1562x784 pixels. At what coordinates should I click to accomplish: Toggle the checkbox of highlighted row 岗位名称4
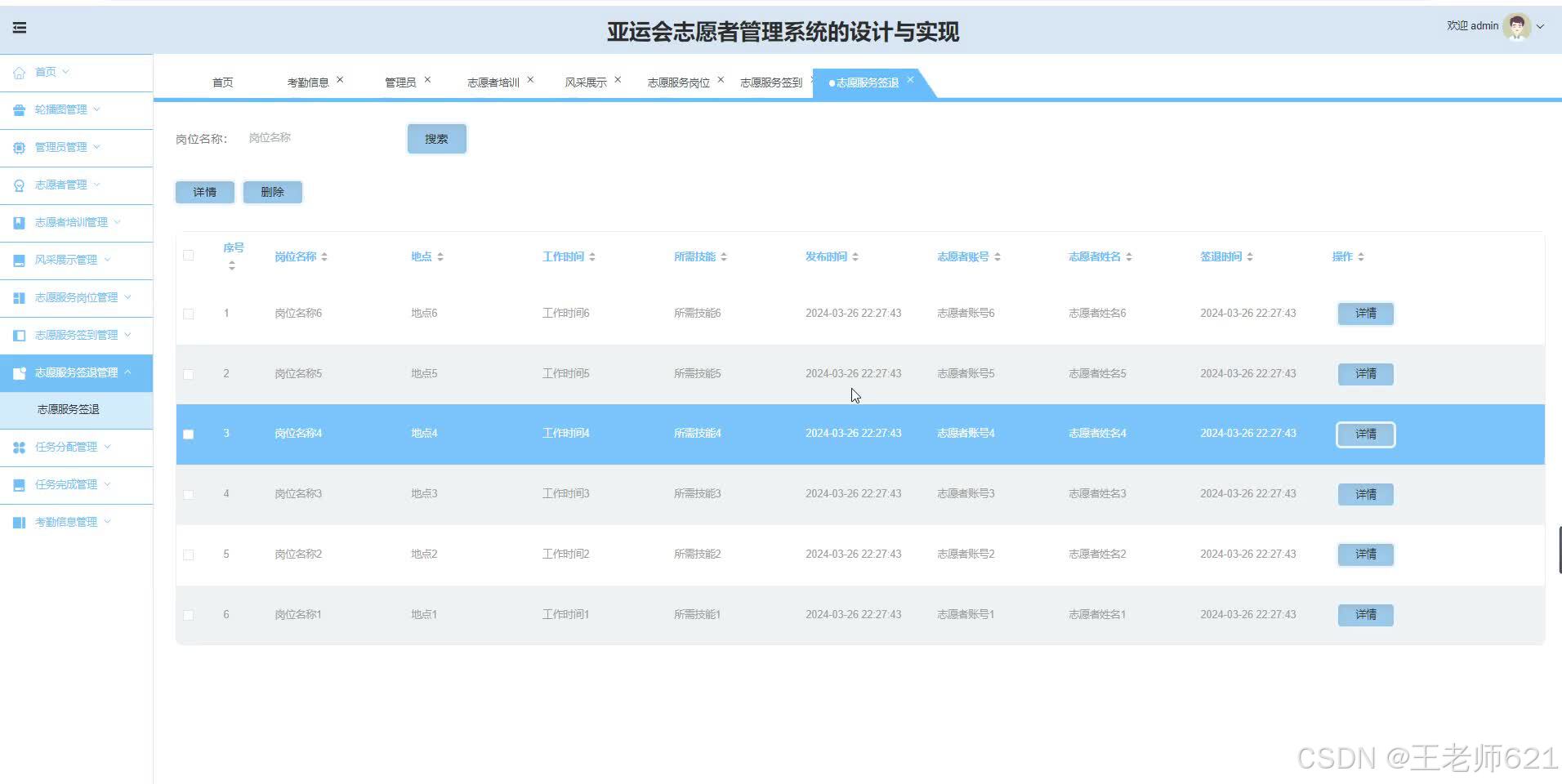[x=189, y=434]
